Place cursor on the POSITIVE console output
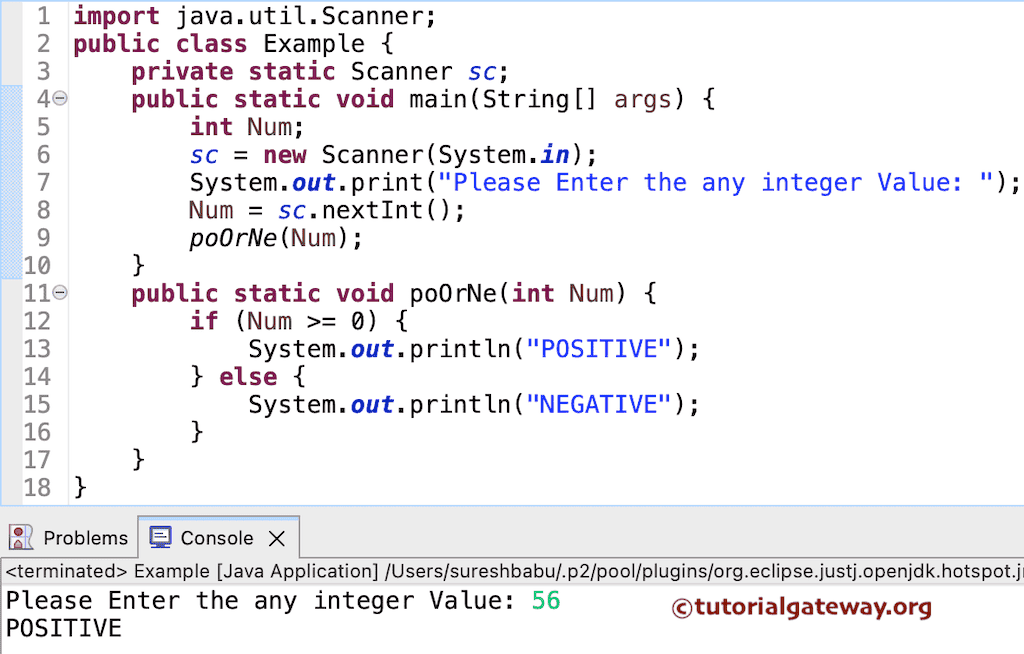Screen dimensions: 1024x654 [63, 630]
